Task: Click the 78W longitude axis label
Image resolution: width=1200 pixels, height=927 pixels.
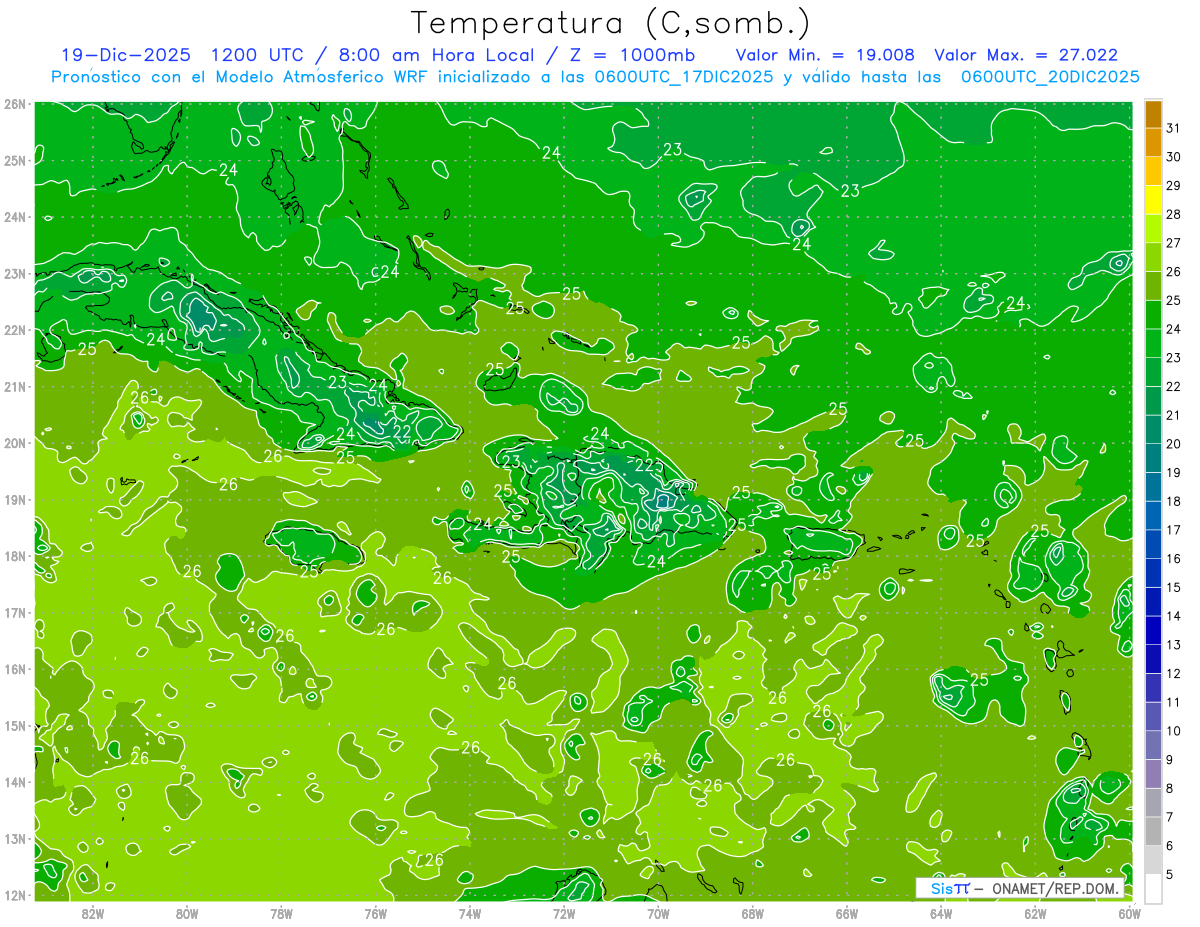Action: point(281,913)
